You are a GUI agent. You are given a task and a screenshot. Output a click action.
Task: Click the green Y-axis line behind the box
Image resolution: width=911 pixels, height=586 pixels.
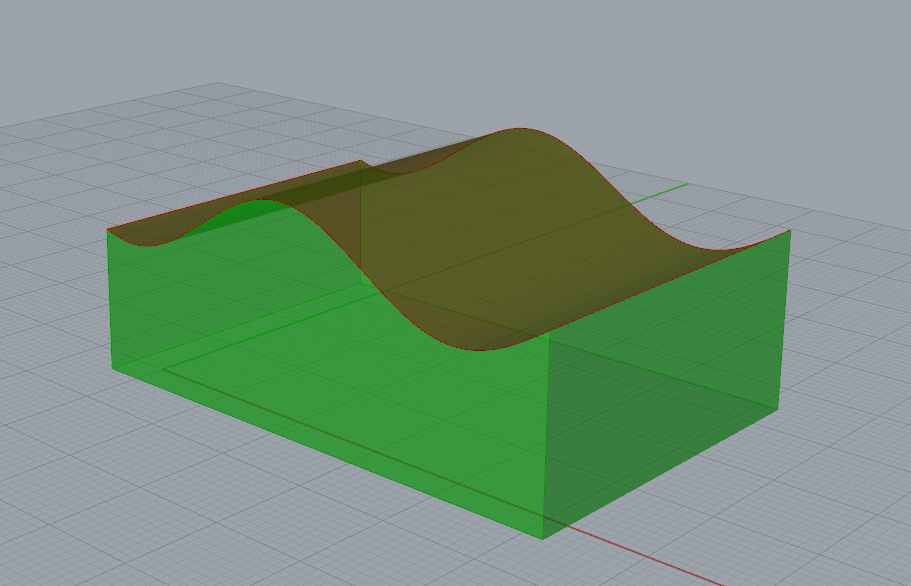click(661, 193)
